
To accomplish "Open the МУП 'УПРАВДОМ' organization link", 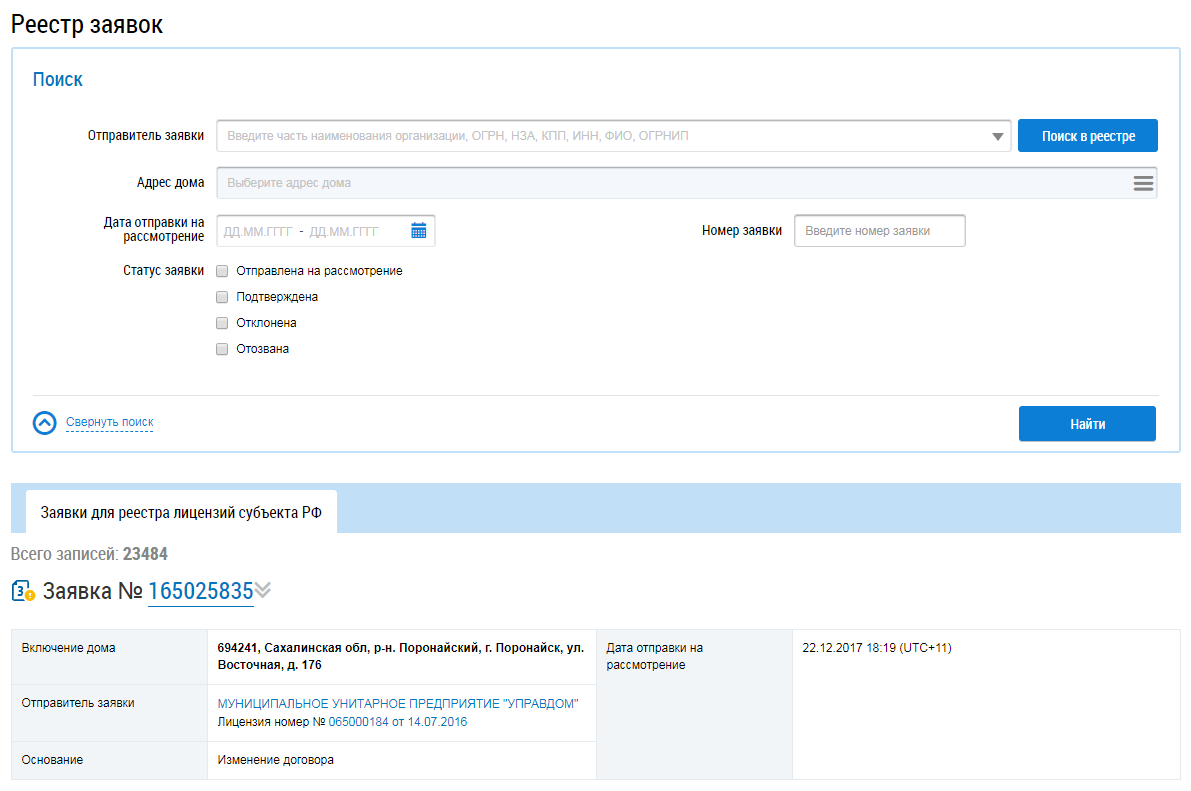I will click(398, 703).
